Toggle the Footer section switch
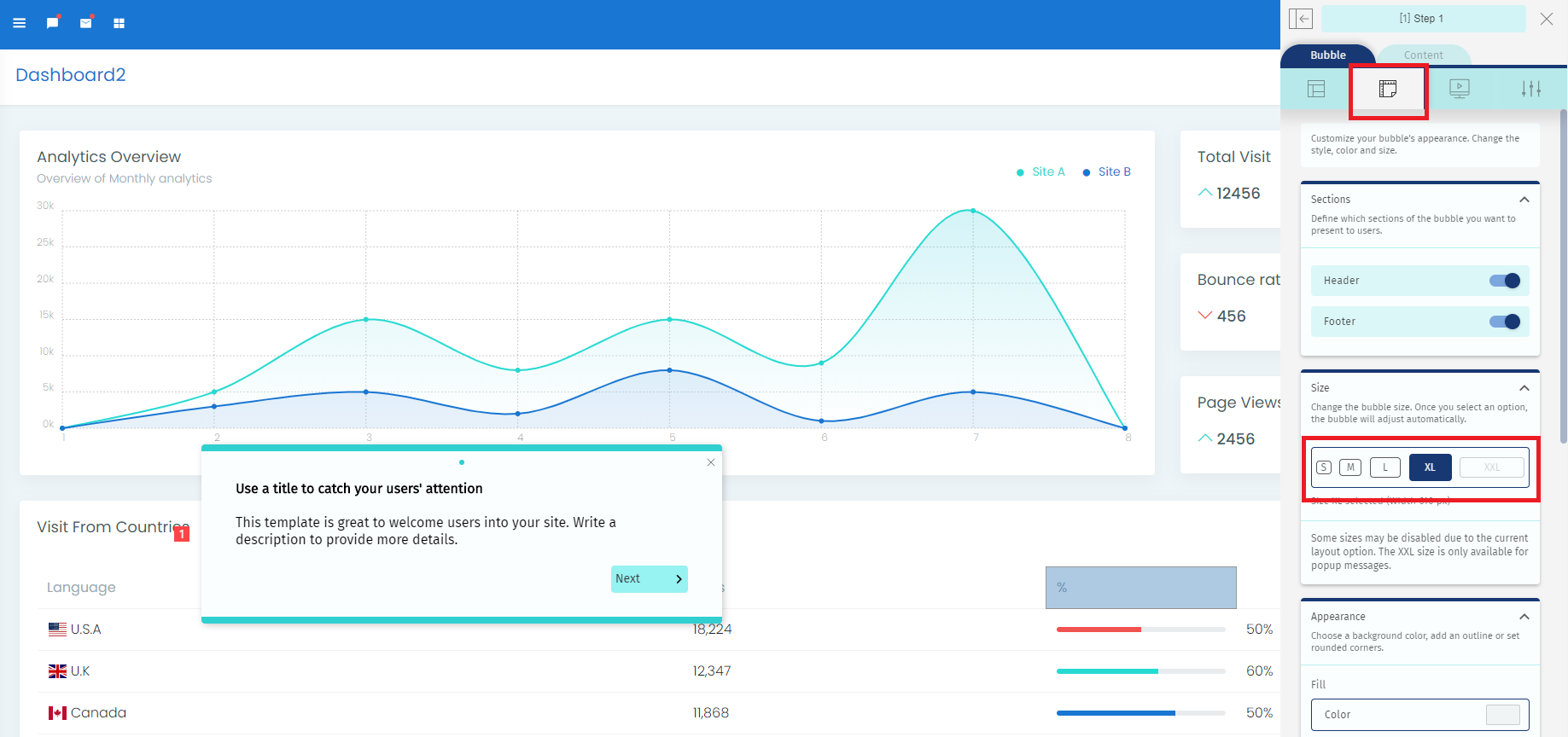 pos(1504,322)
